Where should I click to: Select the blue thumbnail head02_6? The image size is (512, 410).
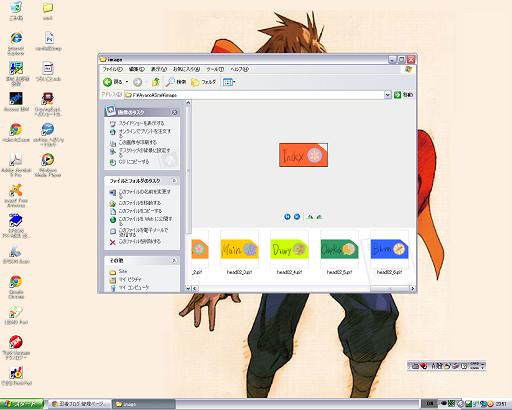click(389, 249)
